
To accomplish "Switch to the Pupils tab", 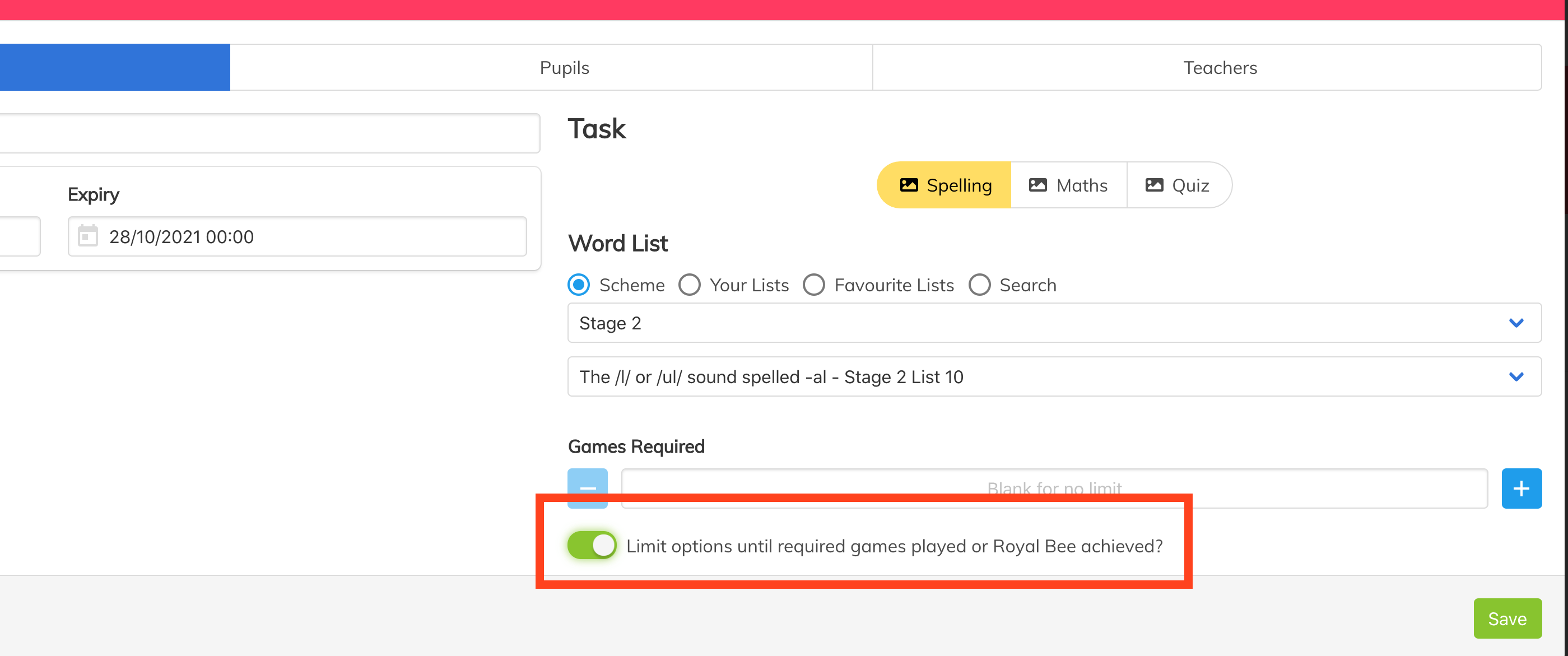I will tap(564, 68).
